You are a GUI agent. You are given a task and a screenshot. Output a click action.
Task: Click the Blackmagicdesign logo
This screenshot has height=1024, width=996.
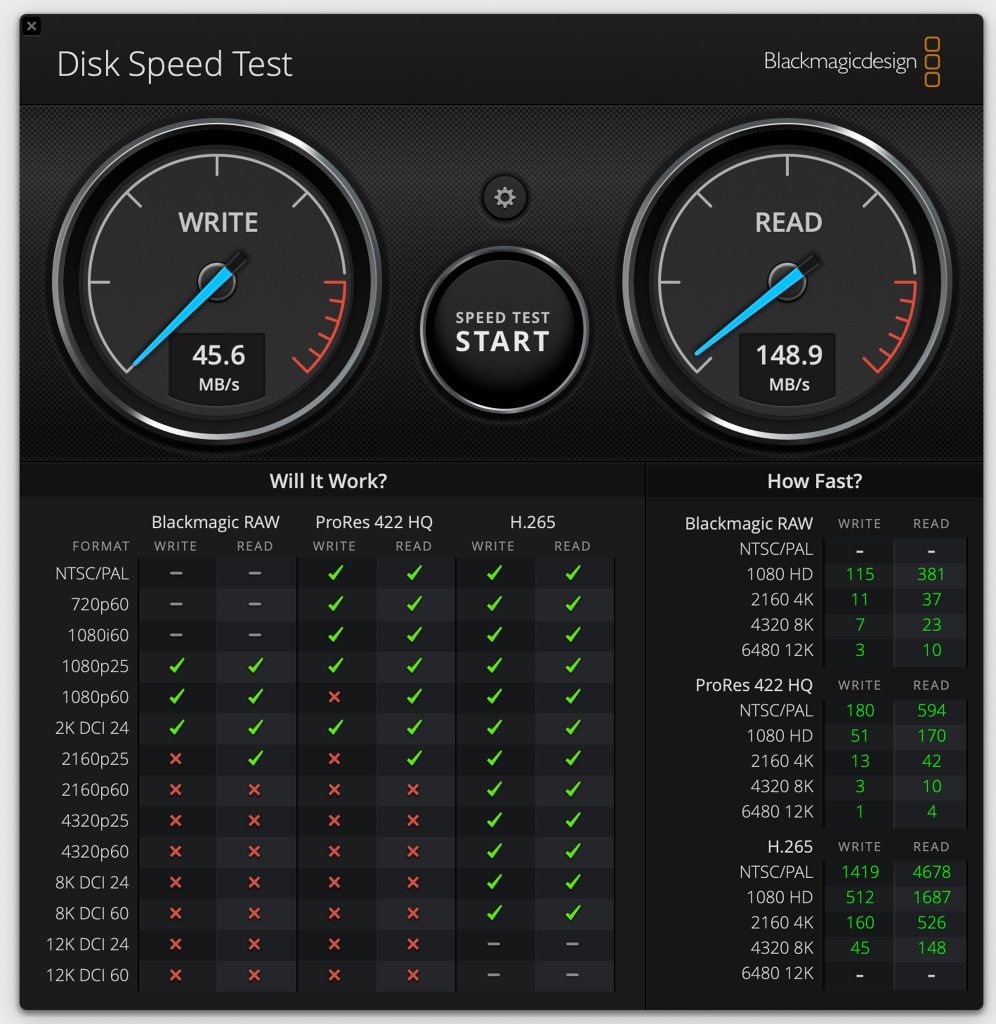[x=852, y=62]
